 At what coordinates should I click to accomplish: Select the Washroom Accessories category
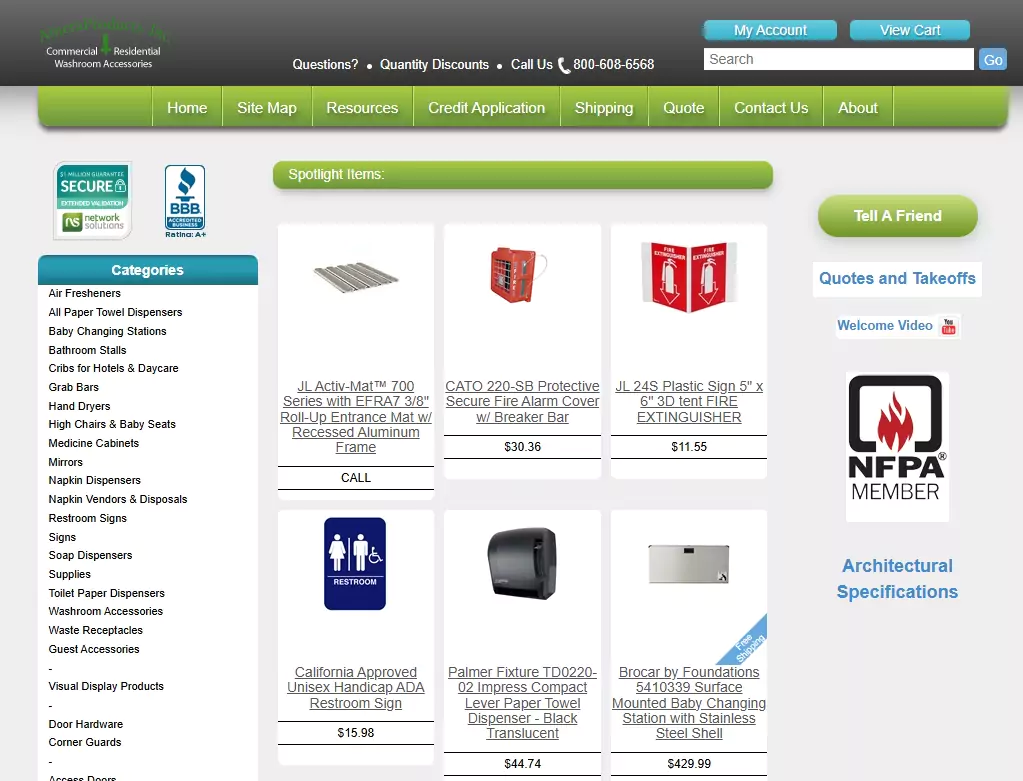pyautogui.click(x=106, y=611)
